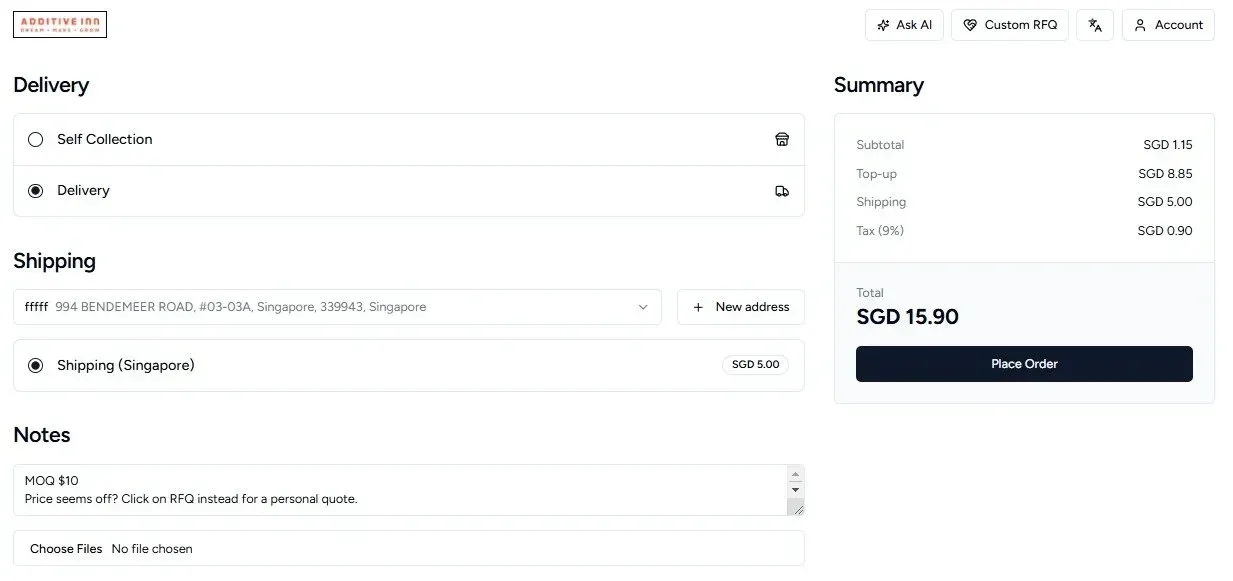Select the Self Collection radio option

point(36,139)
